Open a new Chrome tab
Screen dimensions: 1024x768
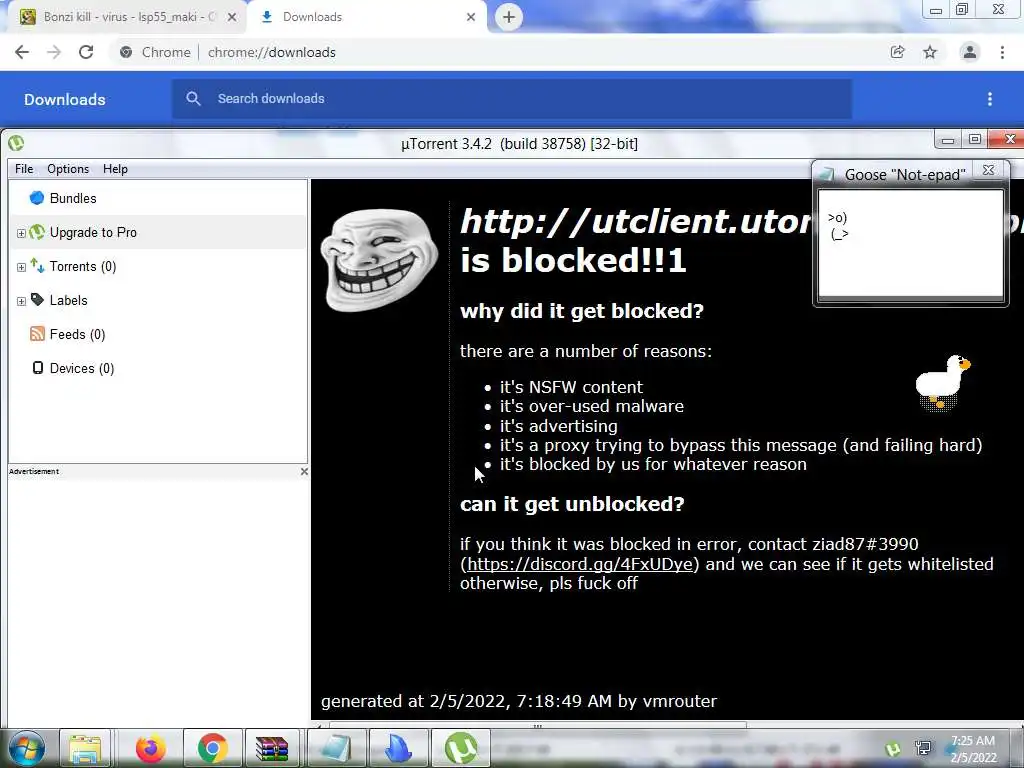click(x=509, y=17)
